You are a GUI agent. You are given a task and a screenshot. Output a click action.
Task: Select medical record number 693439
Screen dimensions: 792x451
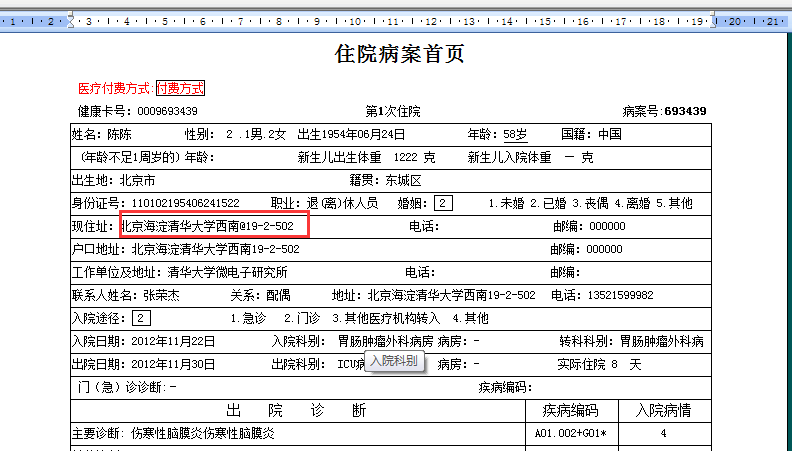tap(685, 111)
